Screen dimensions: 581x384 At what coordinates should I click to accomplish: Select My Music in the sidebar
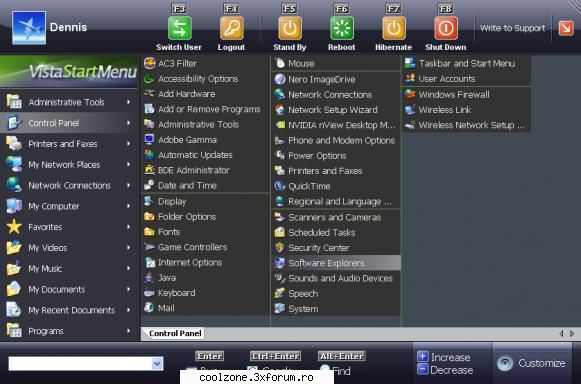[x=69, y=268]
